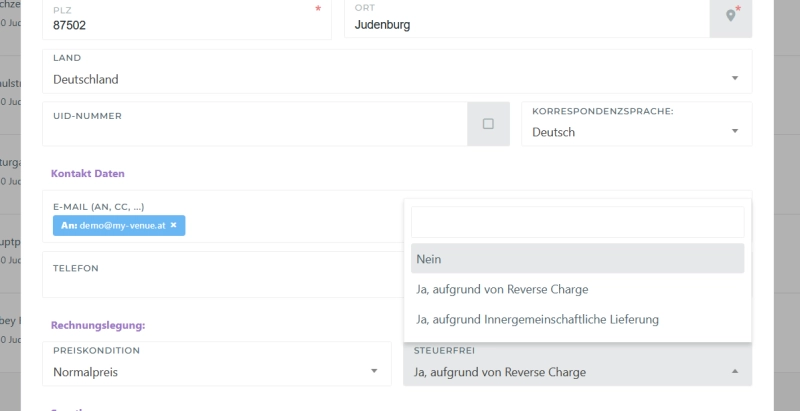The width and height of the screenshot is (800, 411).
Task: Select the Nein option
Action: pyautogui.click(x=577, y=259)
